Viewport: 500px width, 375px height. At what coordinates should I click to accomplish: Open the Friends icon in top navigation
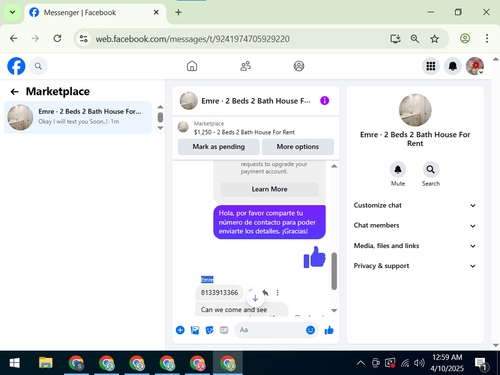245,66
